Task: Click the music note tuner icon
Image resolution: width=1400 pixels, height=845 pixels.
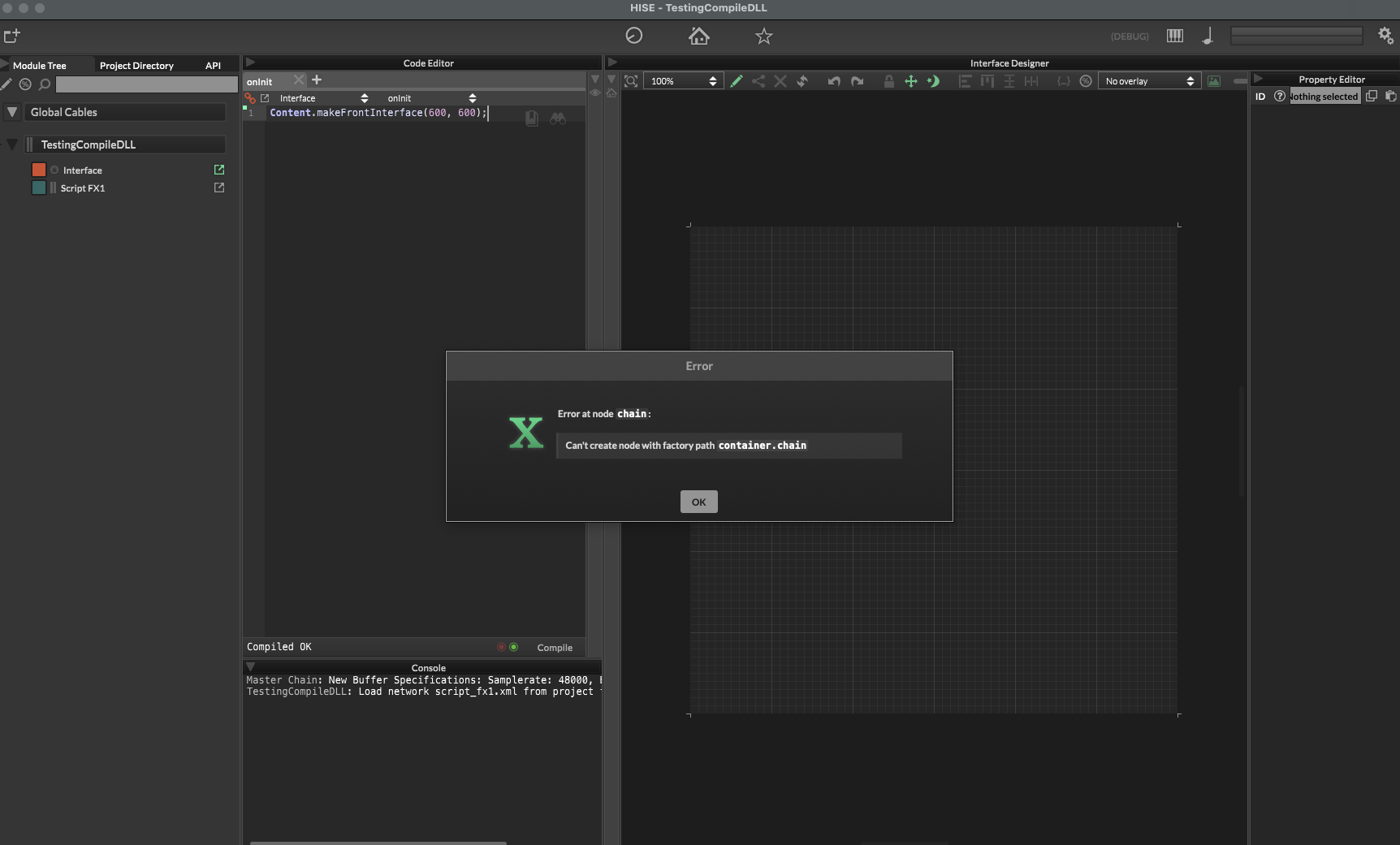Action: [x=1208, y=36]
